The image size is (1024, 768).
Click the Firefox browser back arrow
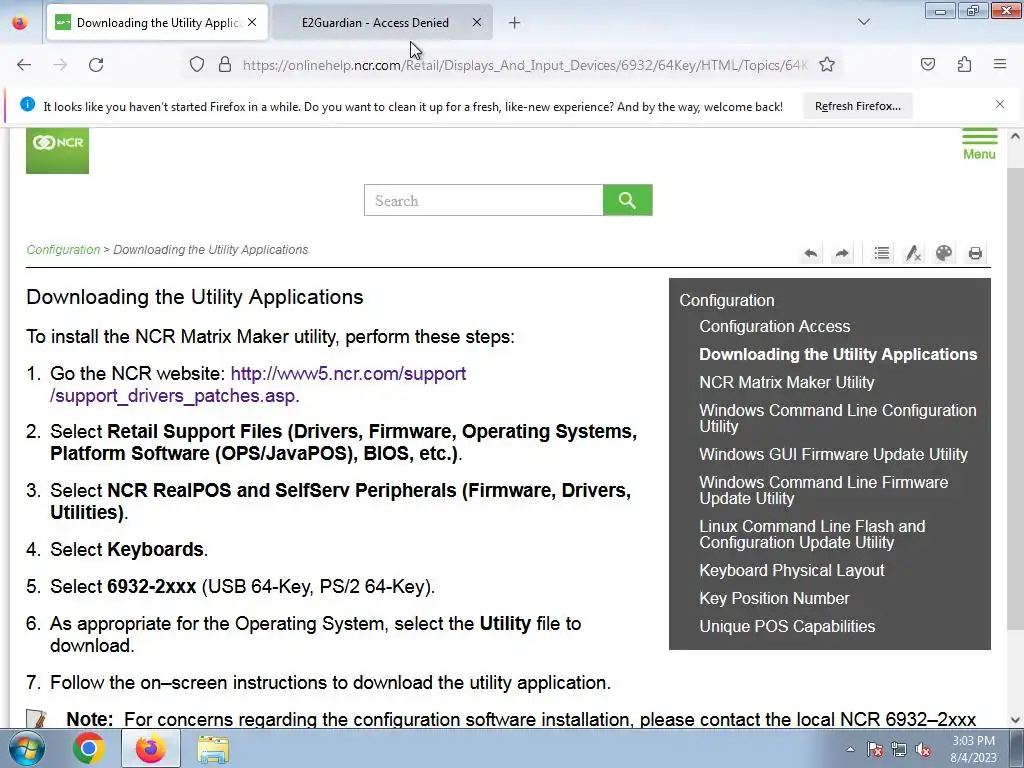24,65
